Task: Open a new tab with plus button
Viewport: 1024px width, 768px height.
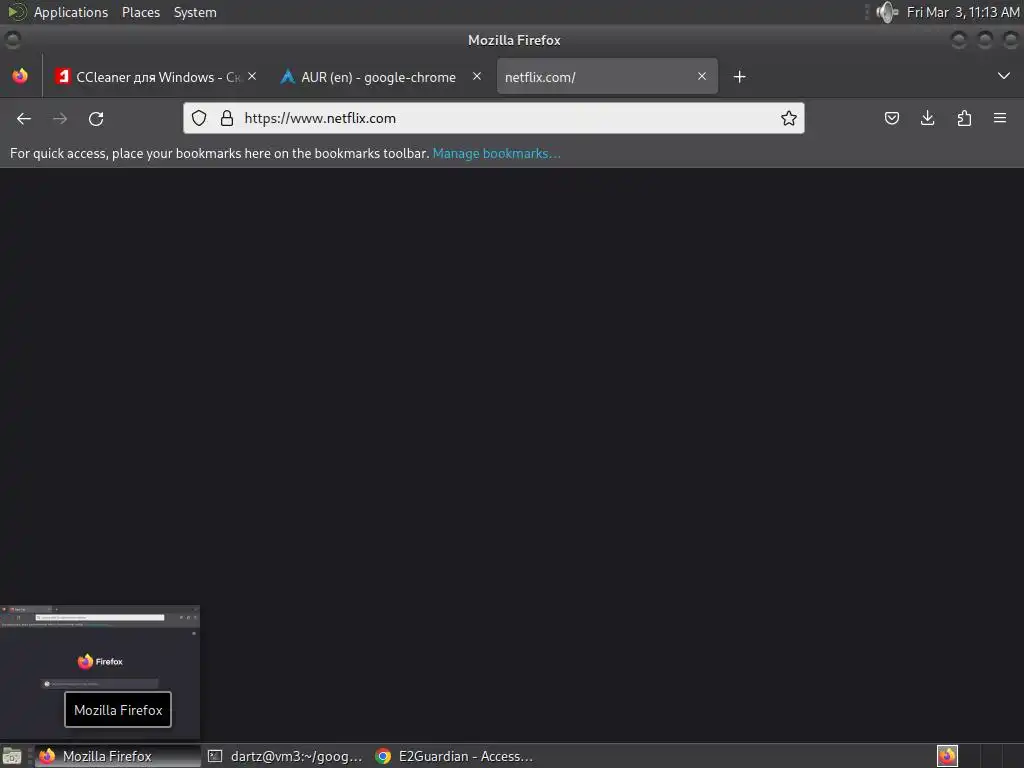Action: click(x=739, y=77)
